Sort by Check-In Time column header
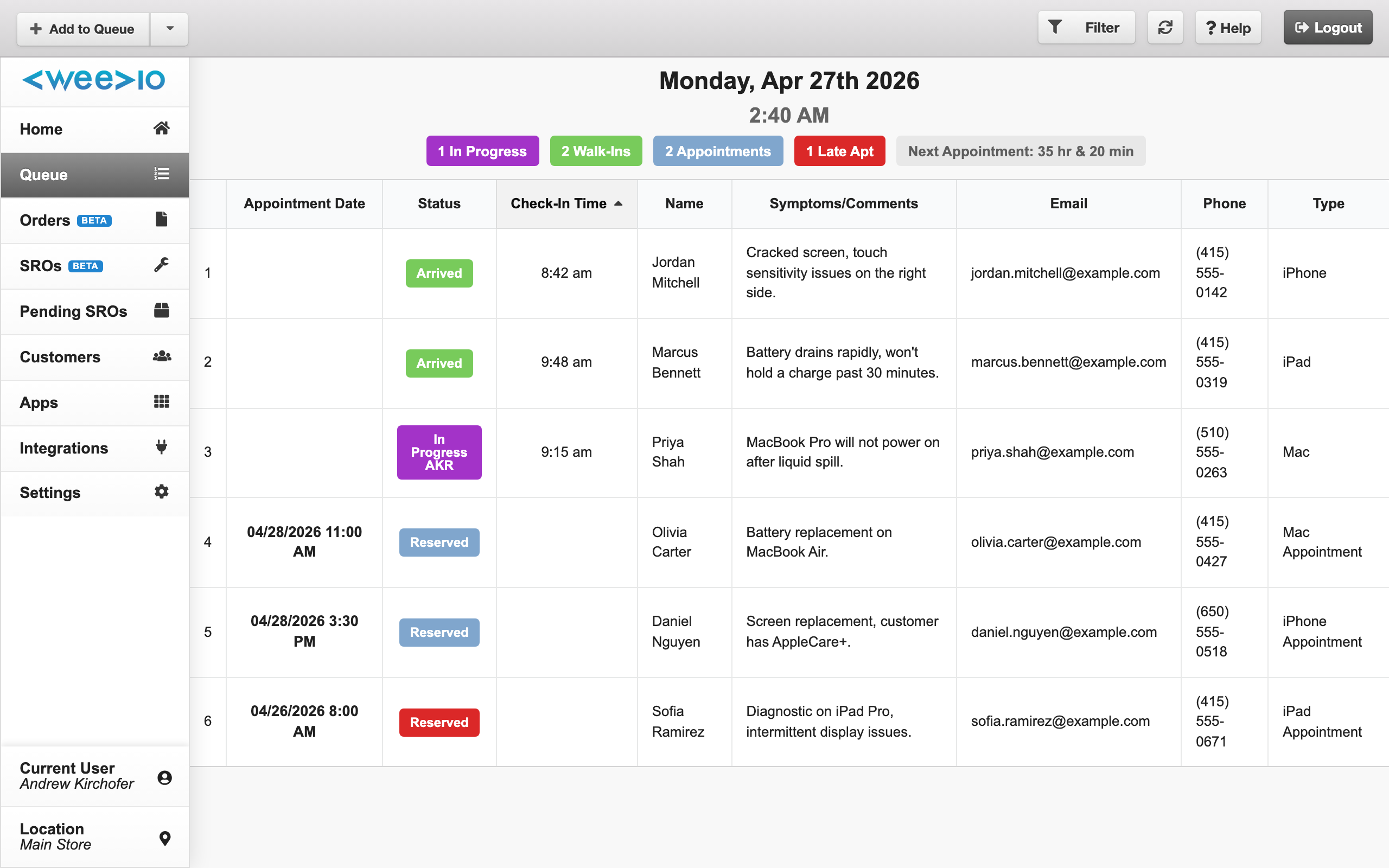The image size is (1389, 868). click(x=566, y=204)
